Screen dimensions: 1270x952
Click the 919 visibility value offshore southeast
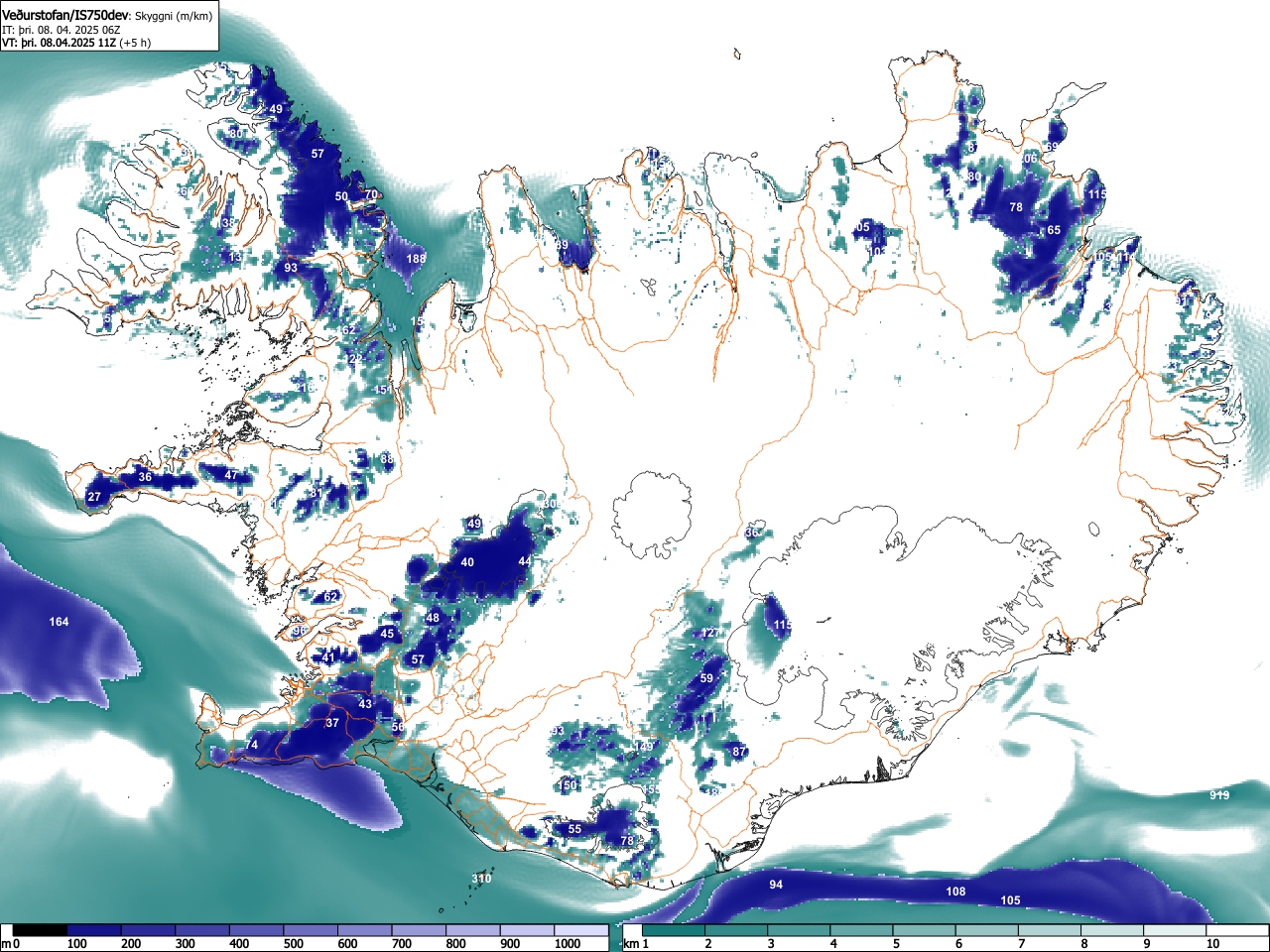click(1219, 795)
